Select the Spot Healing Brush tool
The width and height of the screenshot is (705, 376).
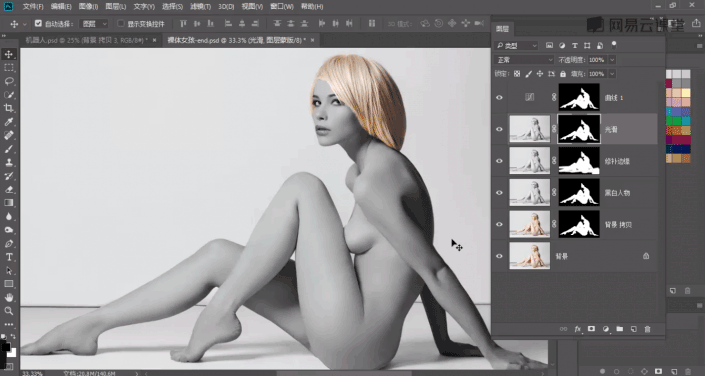9,135
